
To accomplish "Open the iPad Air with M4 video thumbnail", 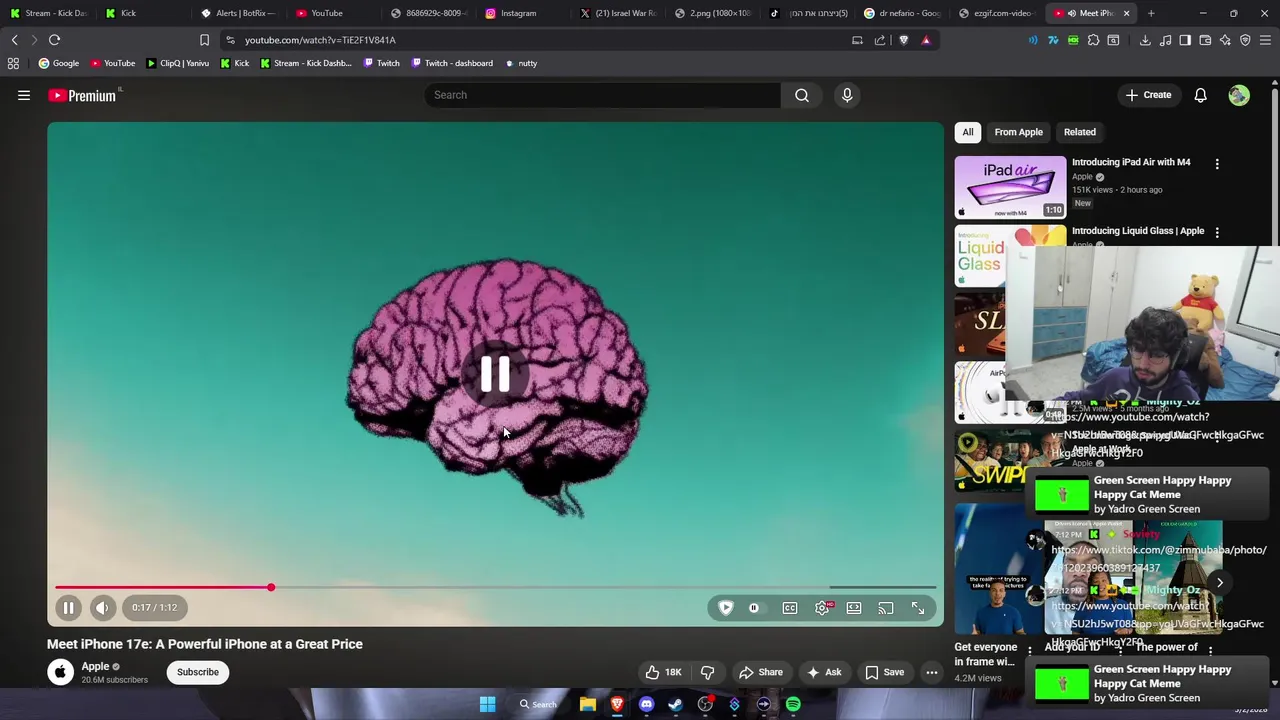I will (x=1010, y=187).
